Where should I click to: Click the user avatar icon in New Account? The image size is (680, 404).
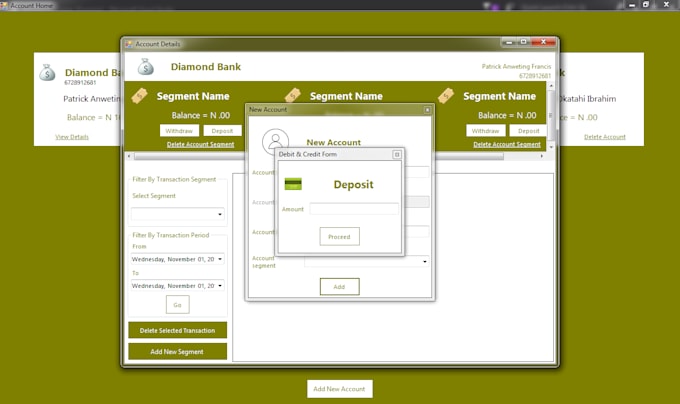pyautogui.click(x=275, y=141)
